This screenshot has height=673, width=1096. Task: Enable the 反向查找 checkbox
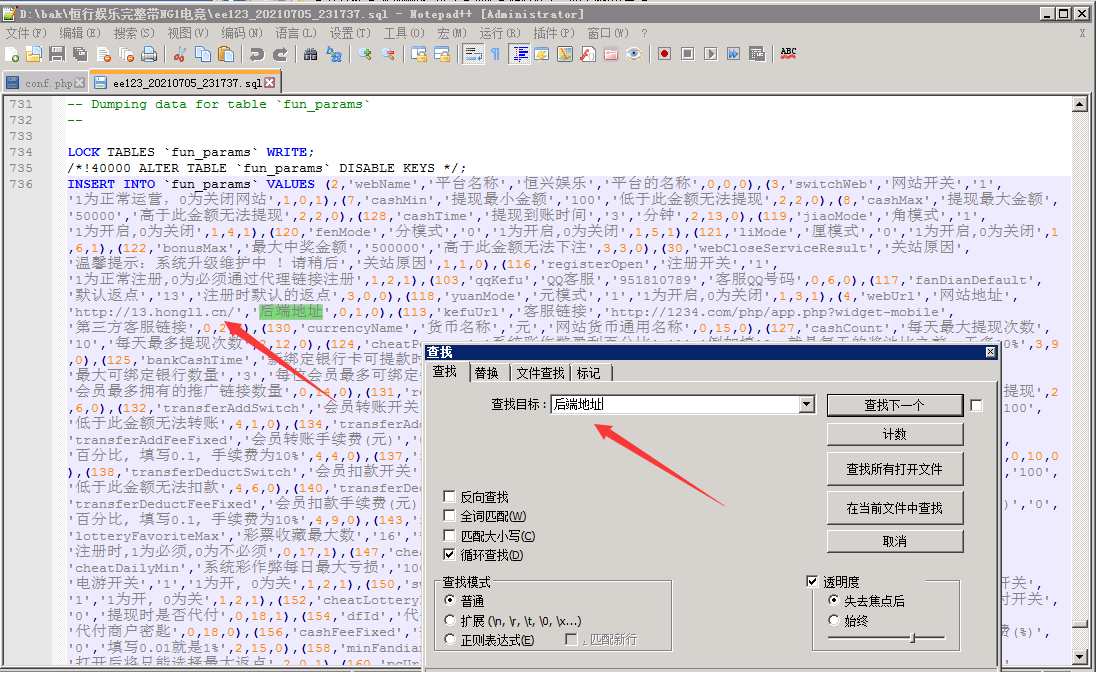pyautogui.click(x=449, y=497)
